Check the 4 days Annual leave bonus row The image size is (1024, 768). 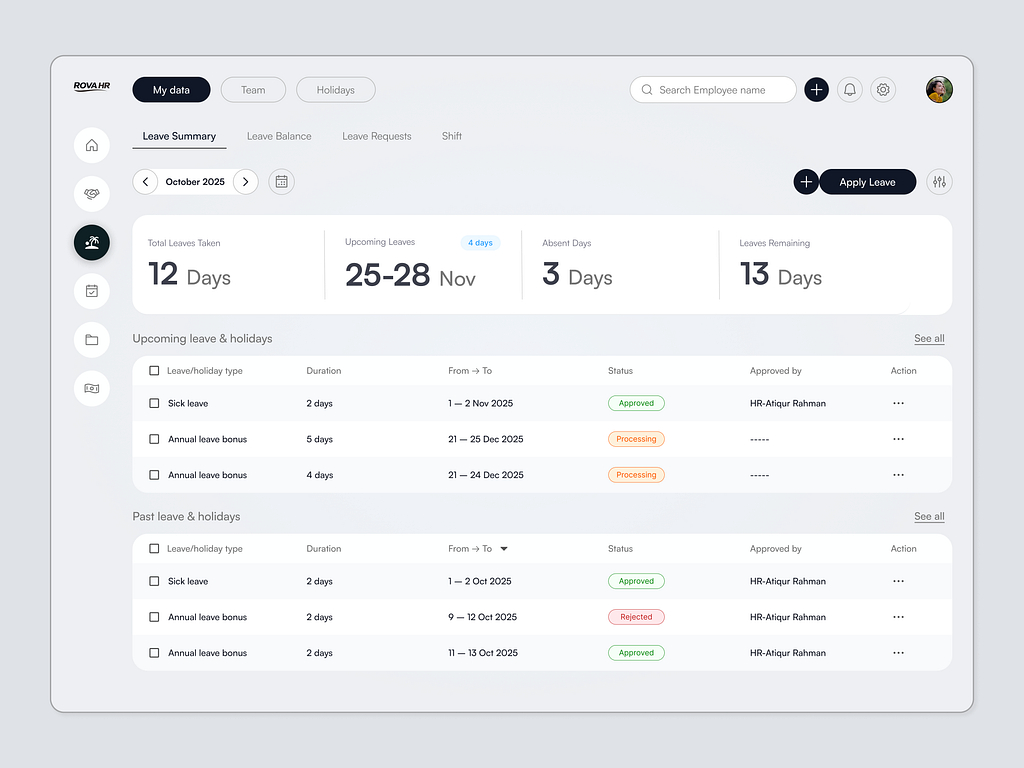click(x=154, y=475)
